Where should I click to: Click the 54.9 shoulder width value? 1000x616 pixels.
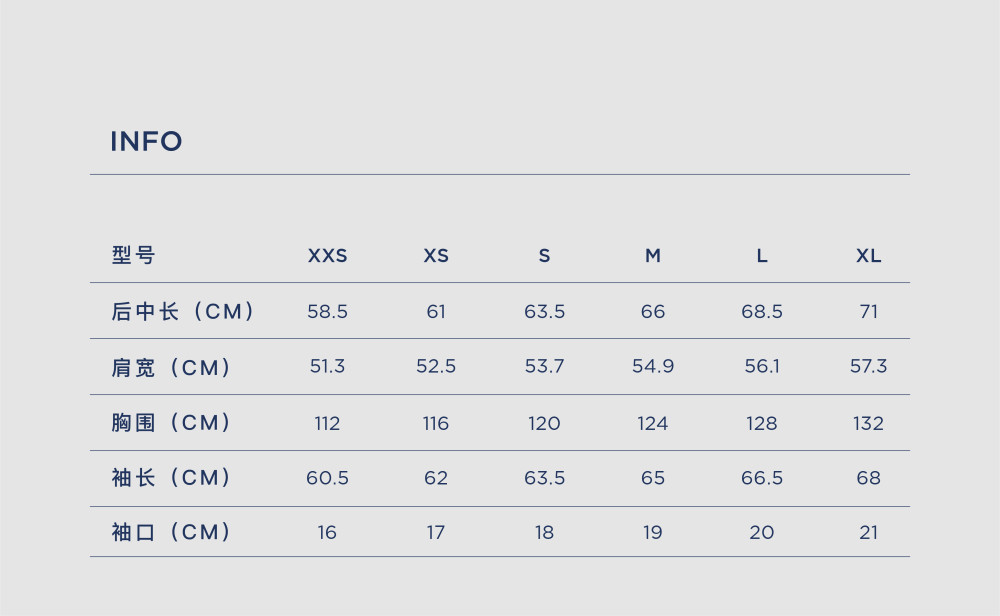(652, 366)
